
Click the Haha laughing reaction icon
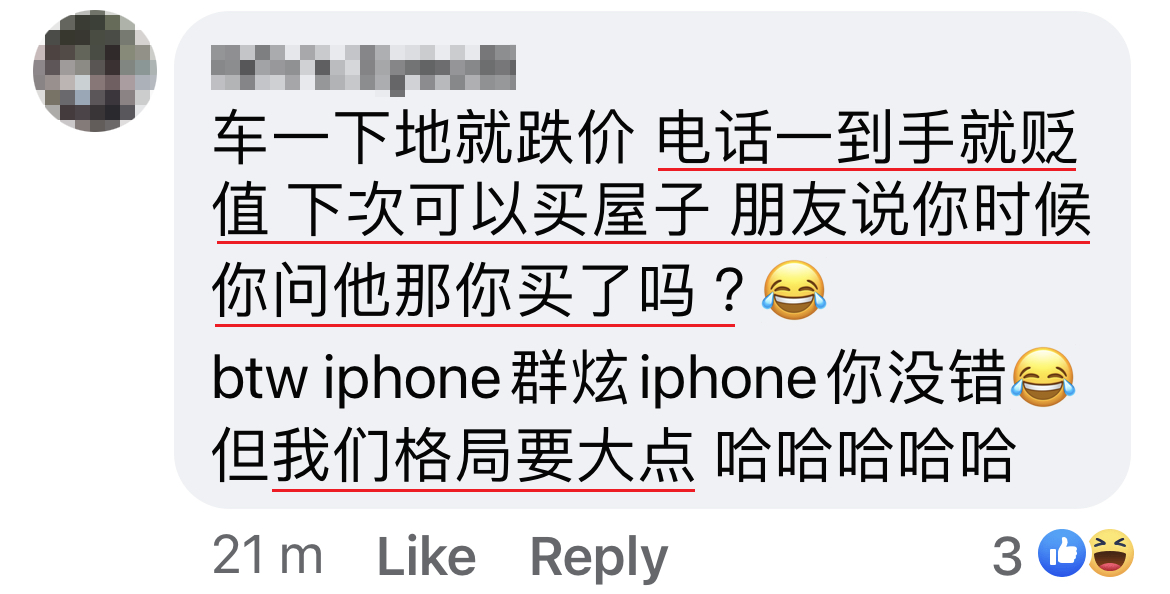tap(1111, 554)
